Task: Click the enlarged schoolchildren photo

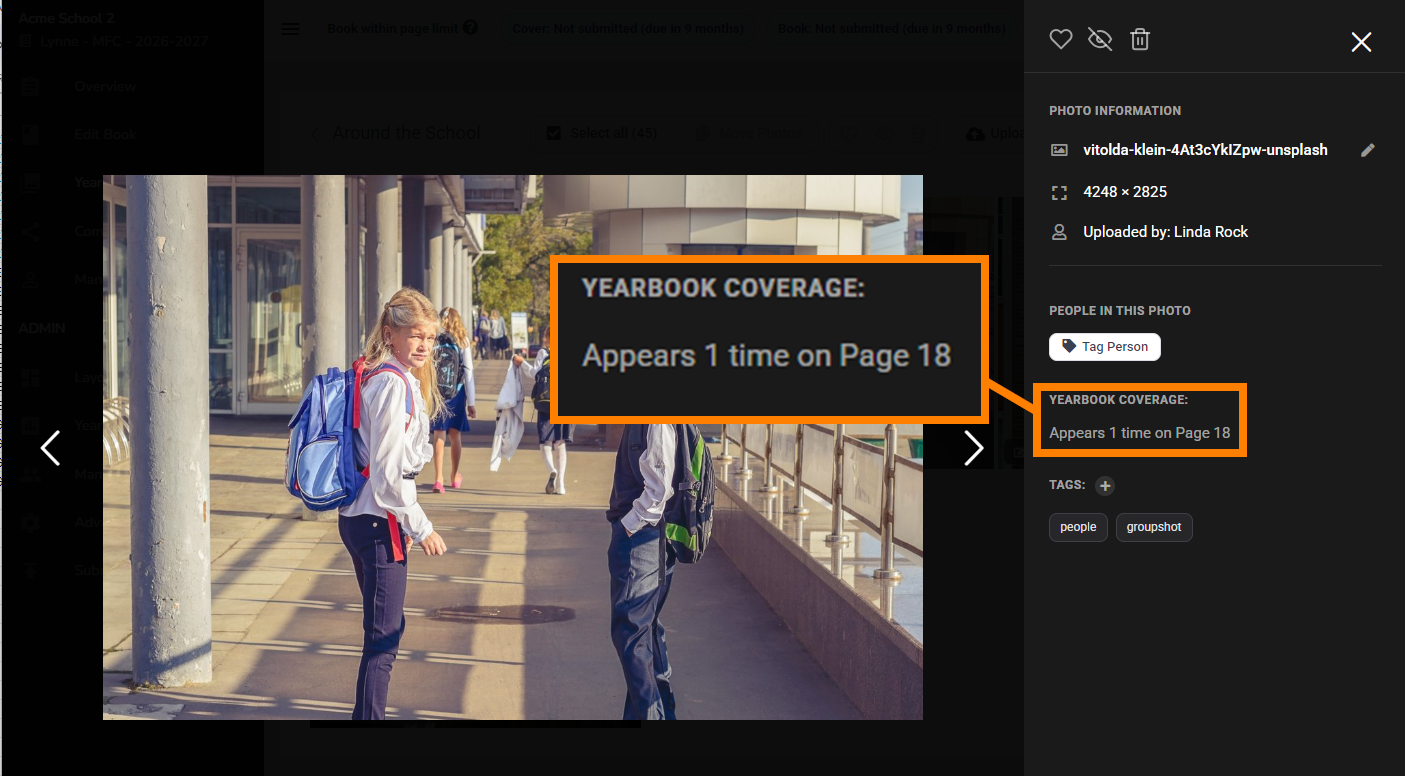Action: pyautogui.click(x=513, y=447)
